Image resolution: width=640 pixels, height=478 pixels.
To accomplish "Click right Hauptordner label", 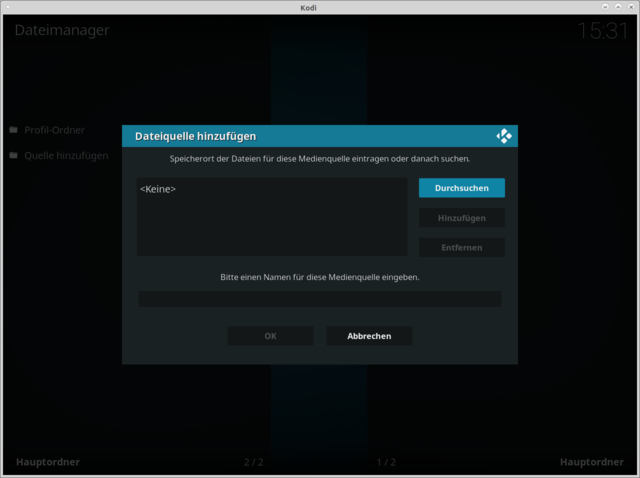I will 592,462.
